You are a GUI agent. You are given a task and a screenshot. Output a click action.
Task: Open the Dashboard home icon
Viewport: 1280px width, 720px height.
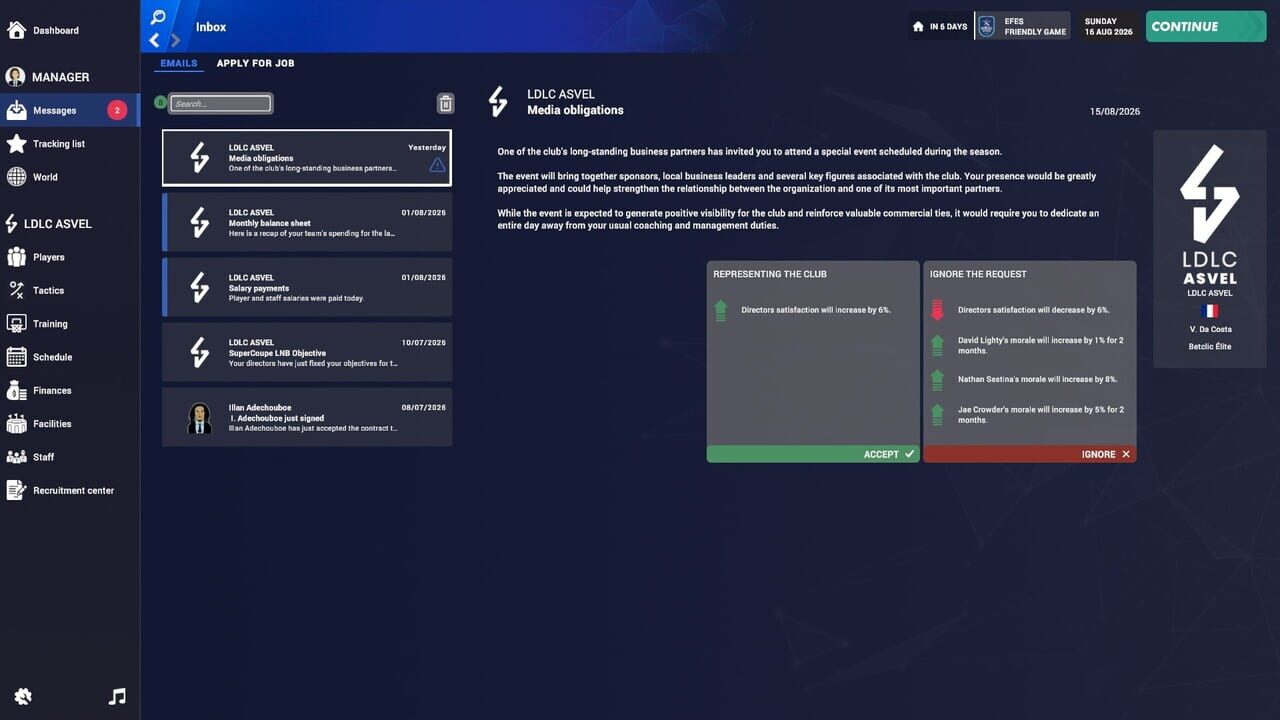pos(16,30)
